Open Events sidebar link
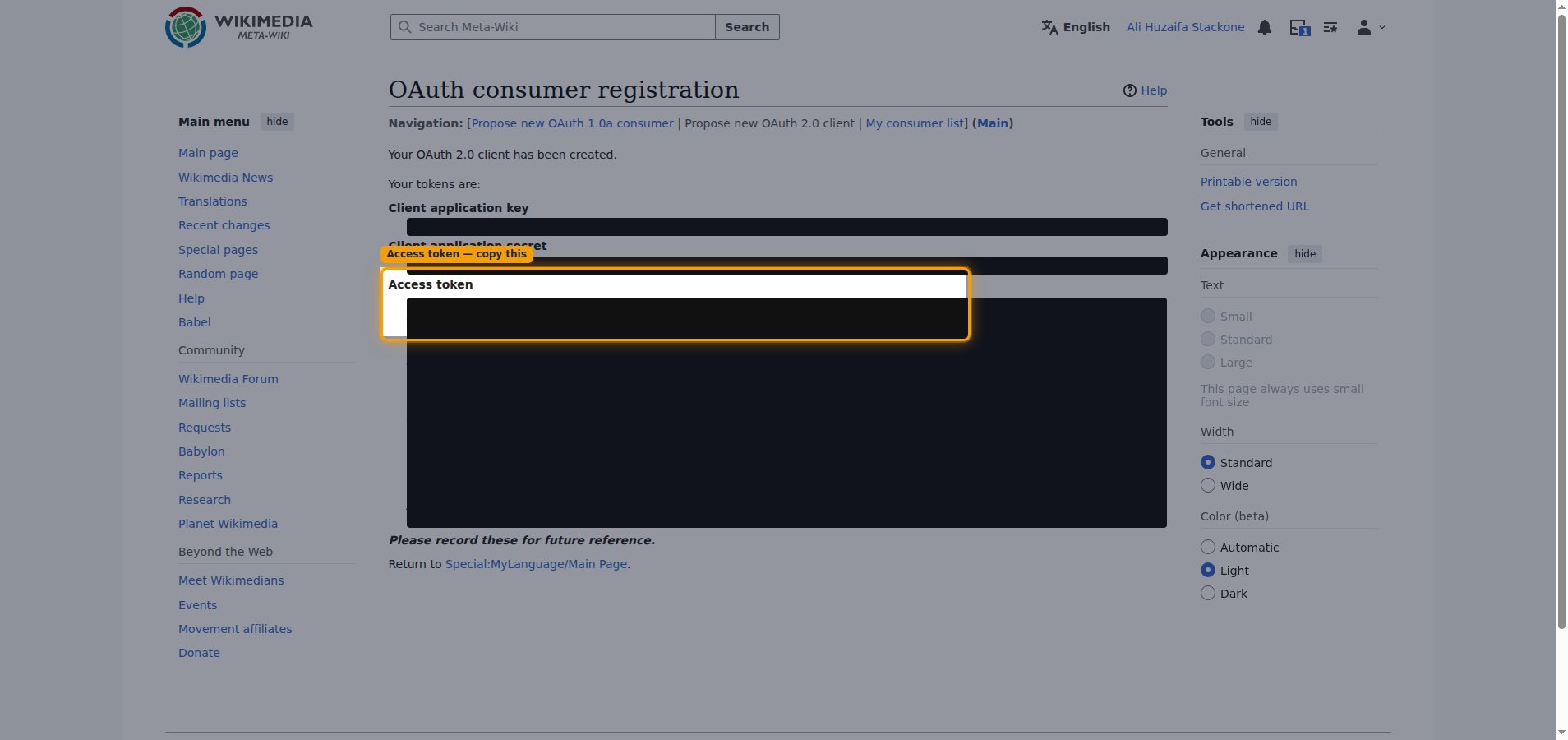 coord(197,605)
